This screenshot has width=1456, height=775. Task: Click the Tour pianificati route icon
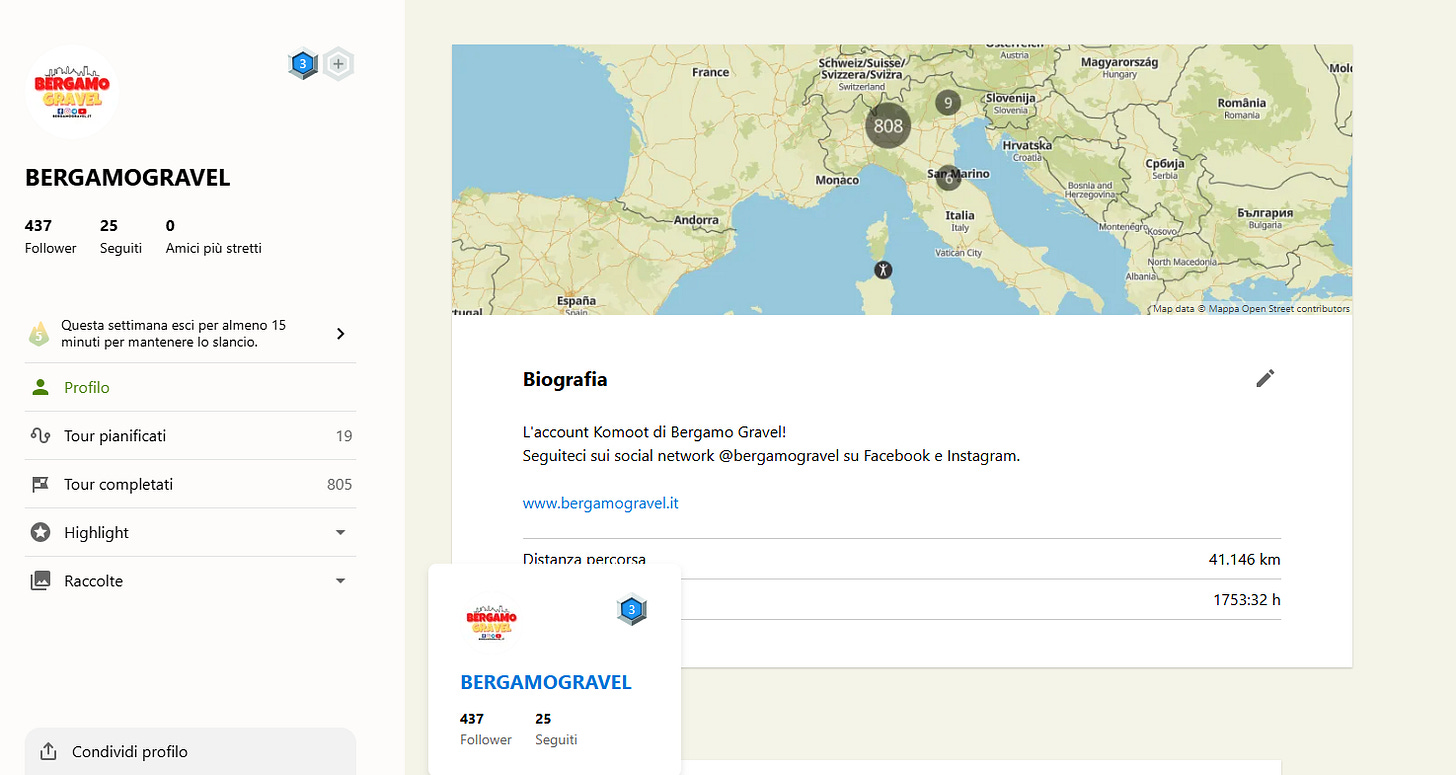pyautogui.click(x=40, y=436)
